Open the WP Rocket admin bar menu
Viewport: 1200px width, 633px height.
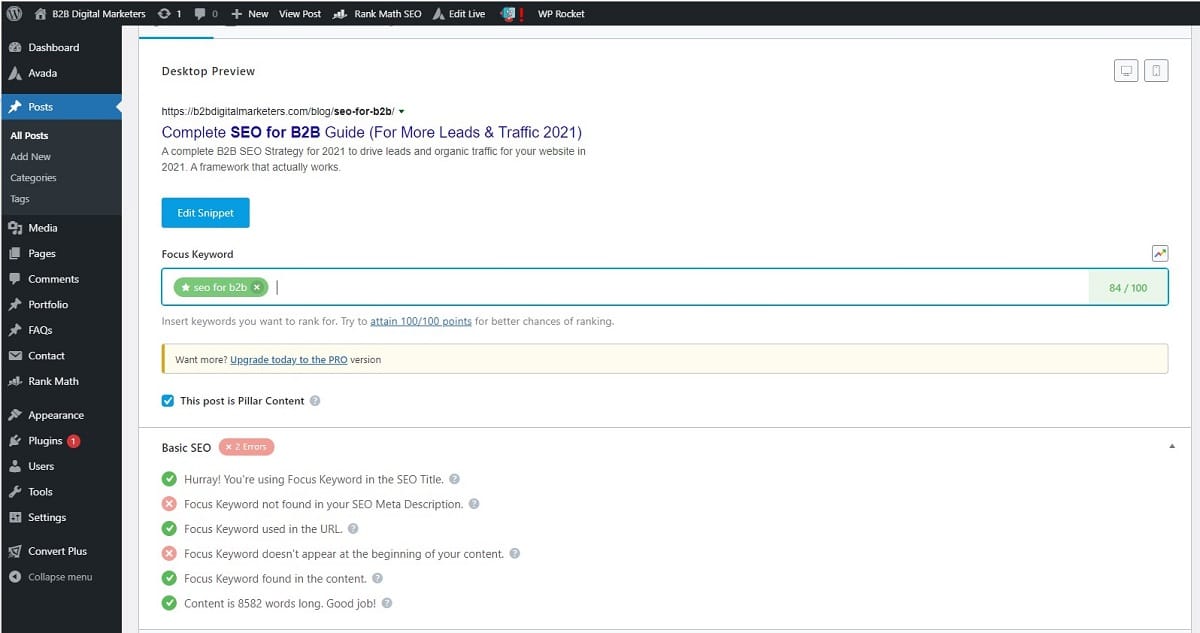point(561,14)
